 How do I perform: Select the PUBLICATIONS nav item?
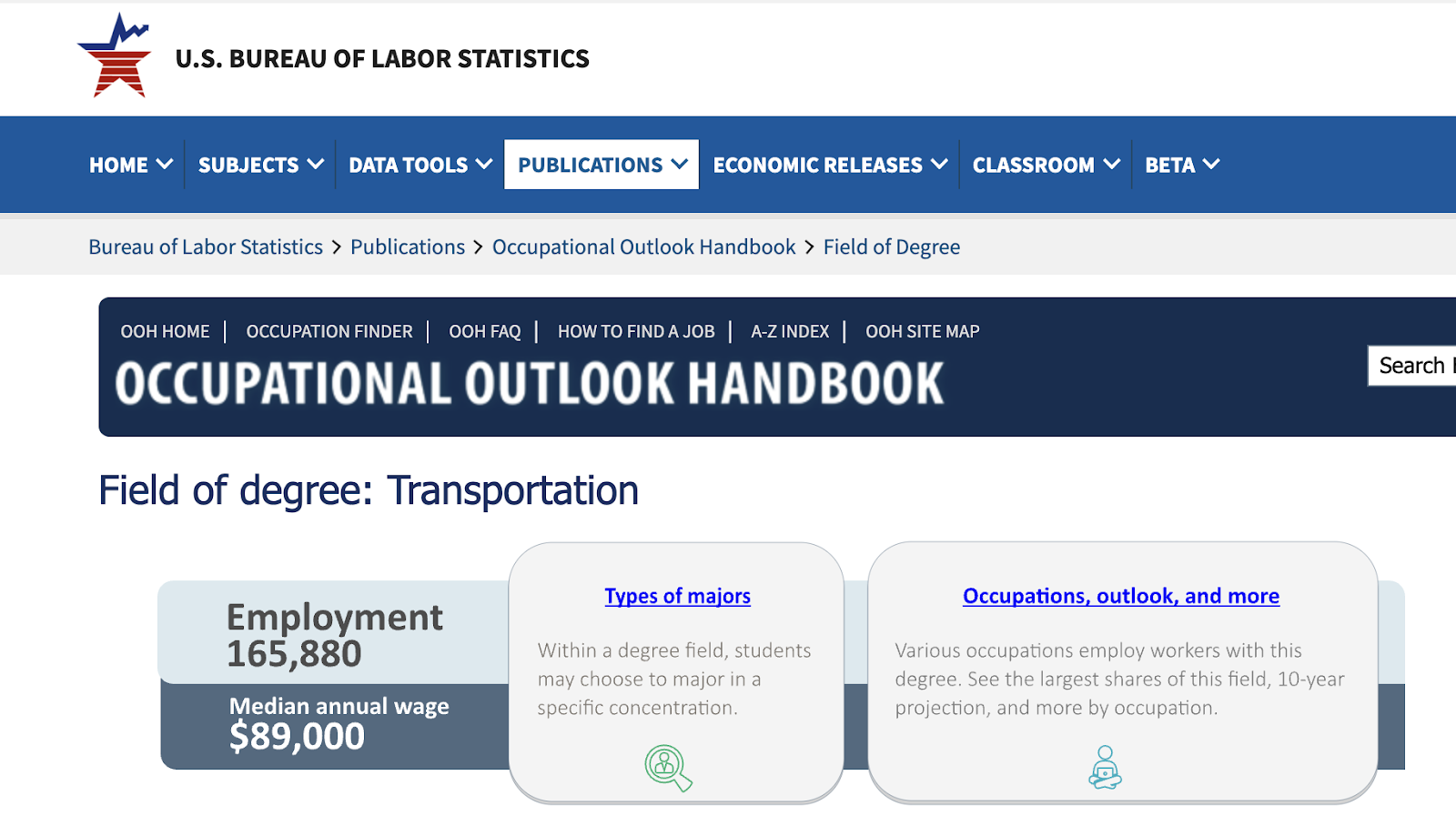click(591, 166)
